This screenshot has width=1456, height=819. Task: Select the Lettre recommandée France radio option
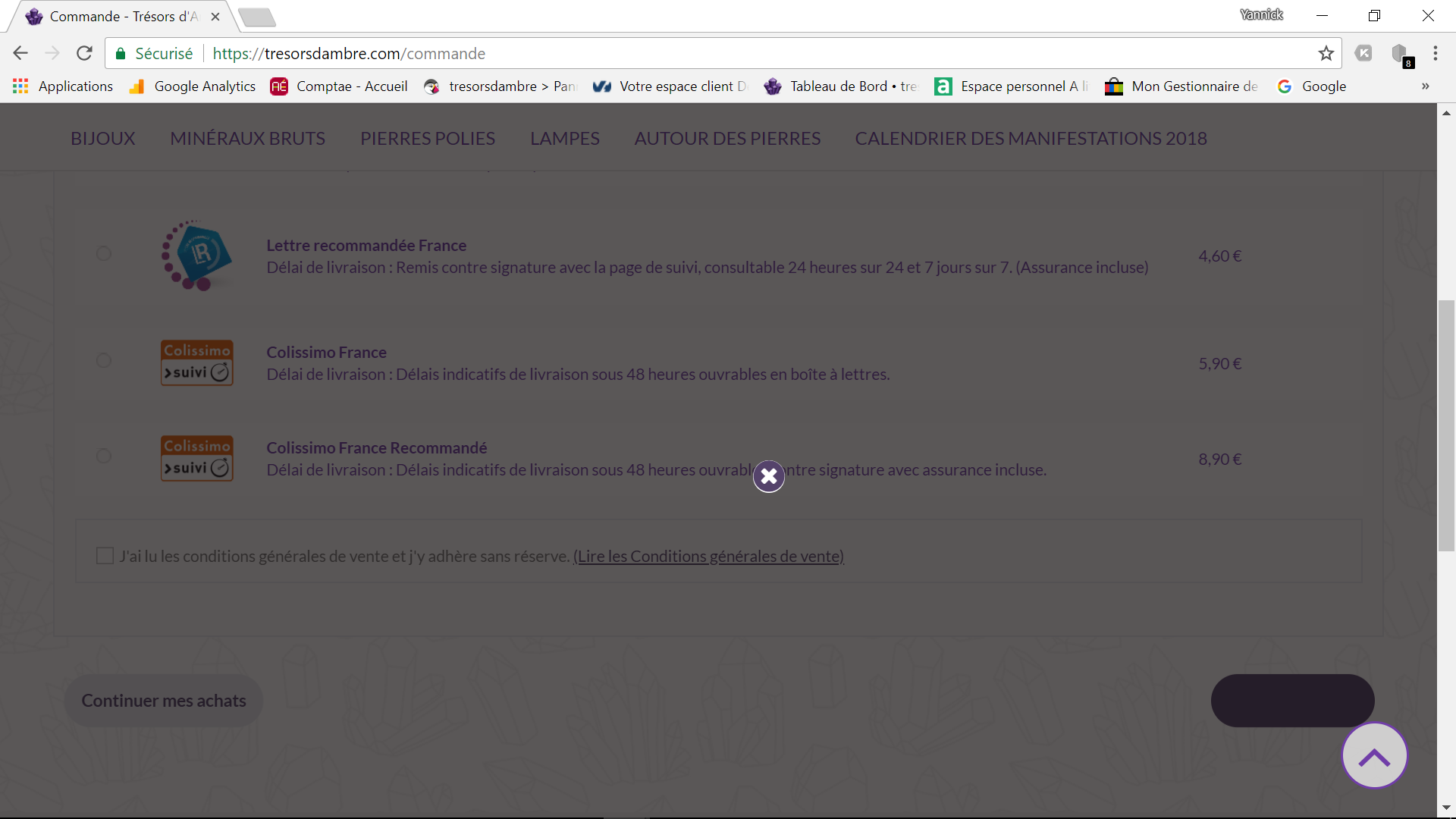(x=104, y=253)
